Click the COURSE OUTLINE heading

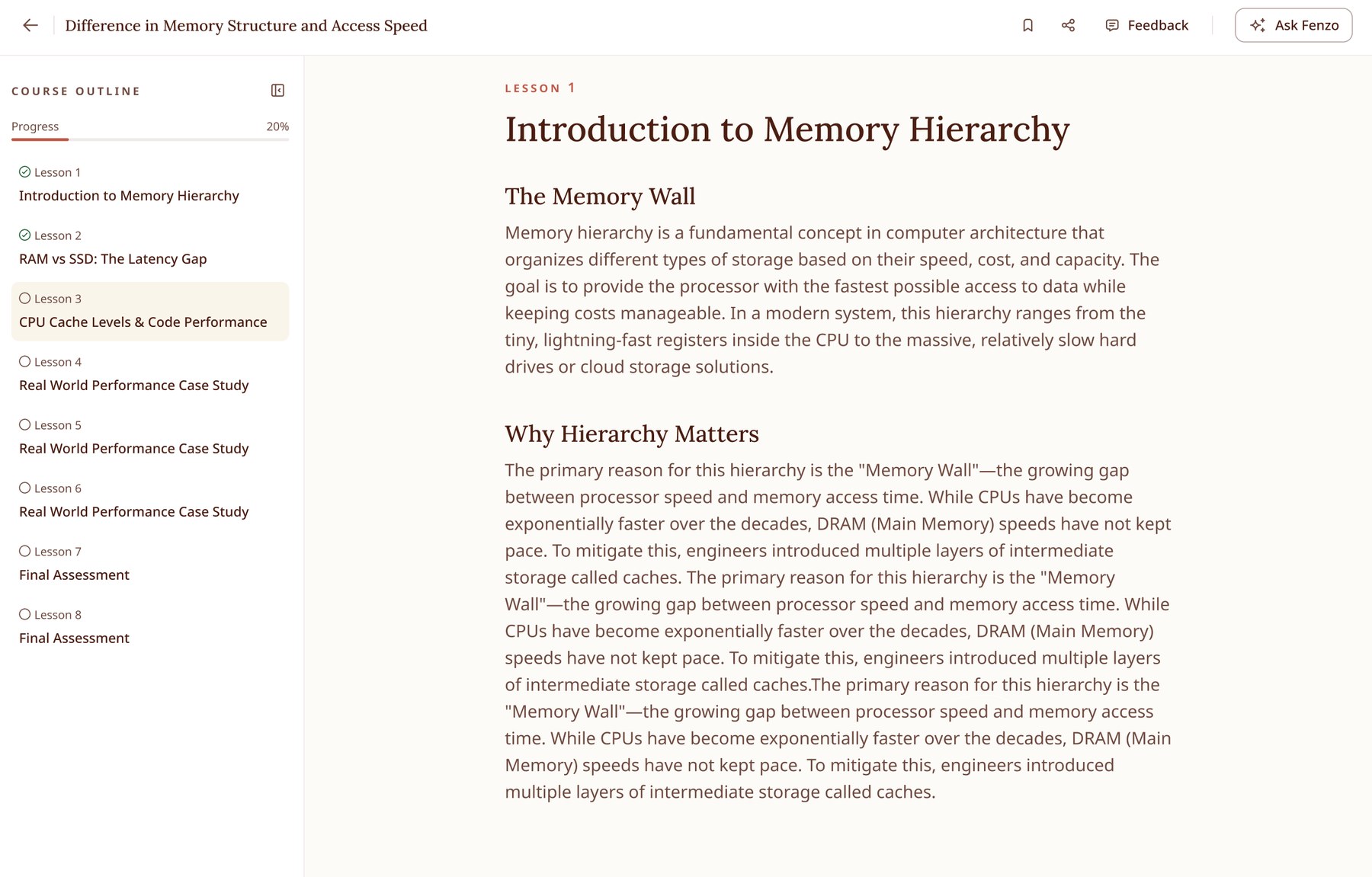click(x=76, y=91)
